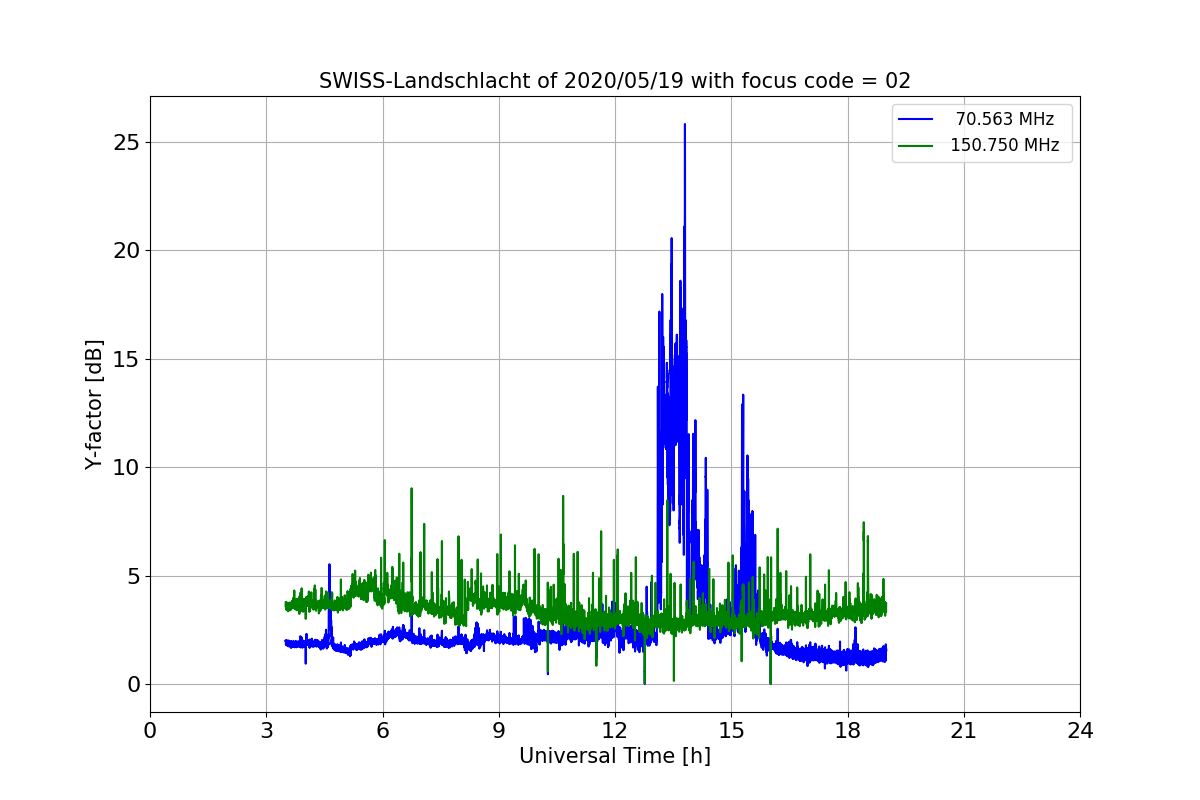Click x-axis tick label 18

[848, 731]
